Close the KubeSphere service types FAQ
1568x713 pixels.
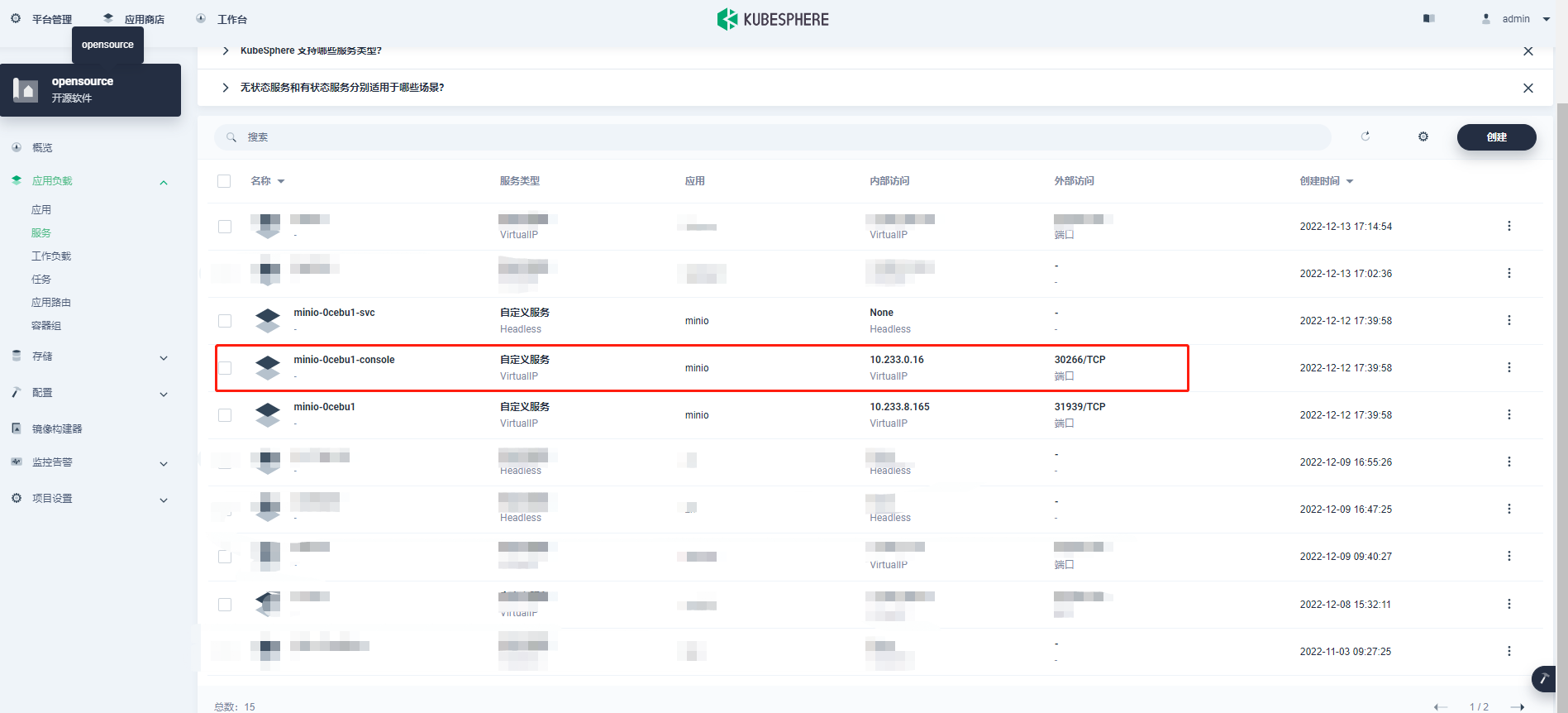pos(1528,51)
